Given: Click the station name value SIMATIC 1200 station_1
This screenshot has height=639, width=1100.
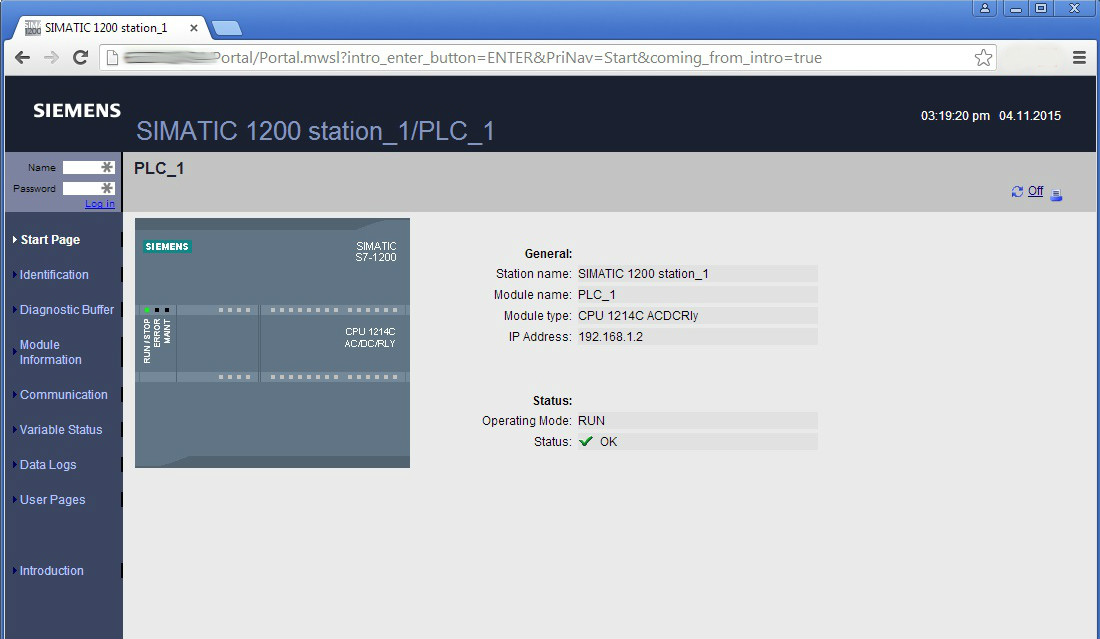Looking at the screenshot, I should pyautogui.click(x=643, y=274).
